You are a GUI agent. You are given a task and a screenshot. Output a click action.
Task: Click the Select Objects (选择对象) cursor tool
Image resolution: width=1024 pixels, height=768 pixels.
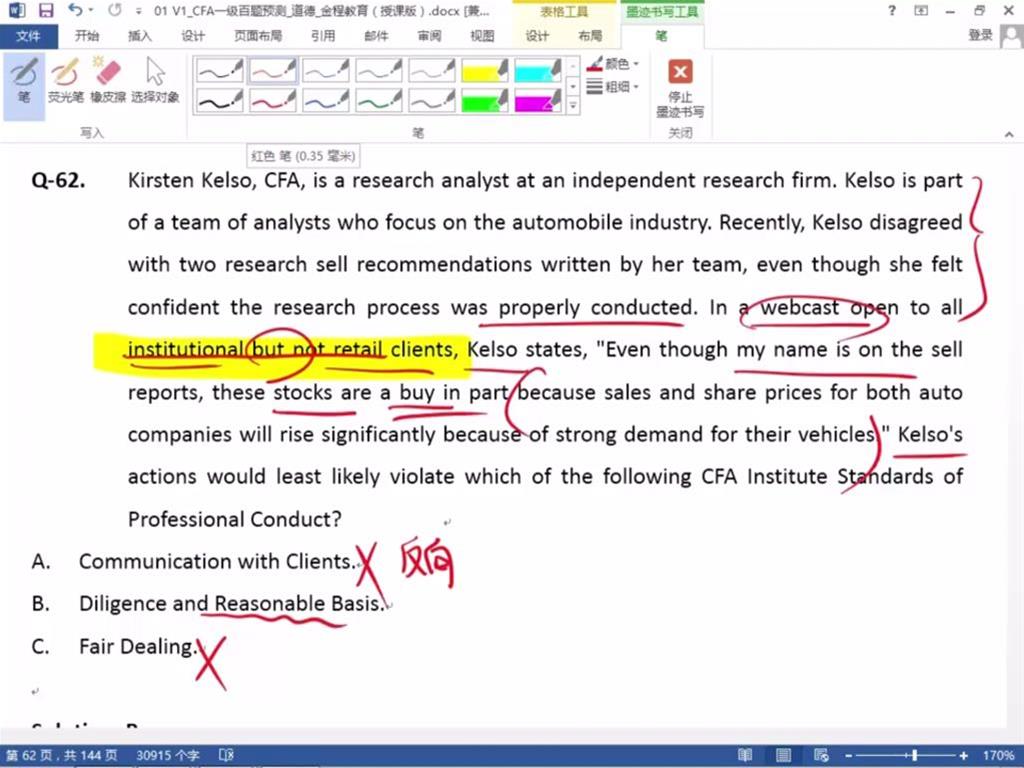(x=155, y=80)
